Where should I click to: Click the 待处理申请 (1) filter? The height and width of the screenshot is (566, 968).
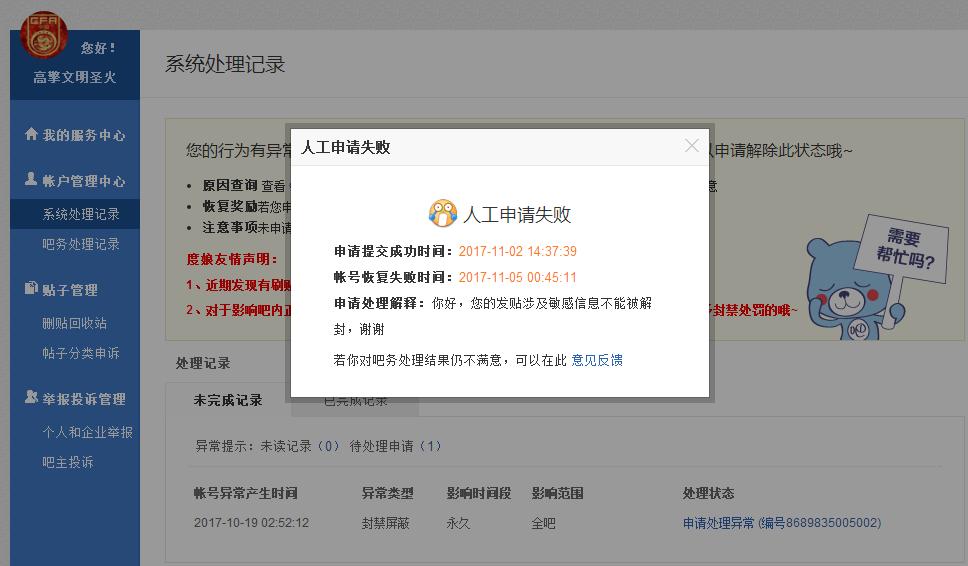395,446
